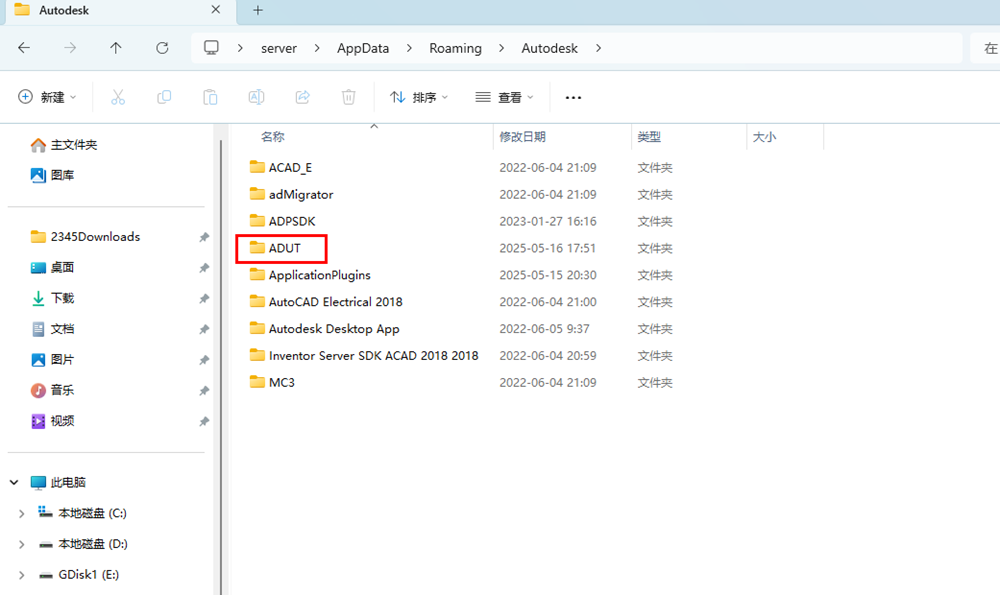Open the 查看 (View) dropdown
The image size is (1000, 595).
(x=504, y=97)
